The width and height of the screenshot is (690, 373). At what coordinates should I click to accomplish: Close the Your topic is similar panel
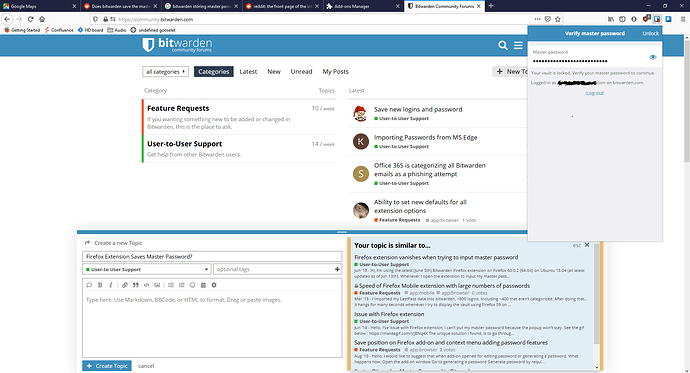pyautogui.click(x=587, y=245)
